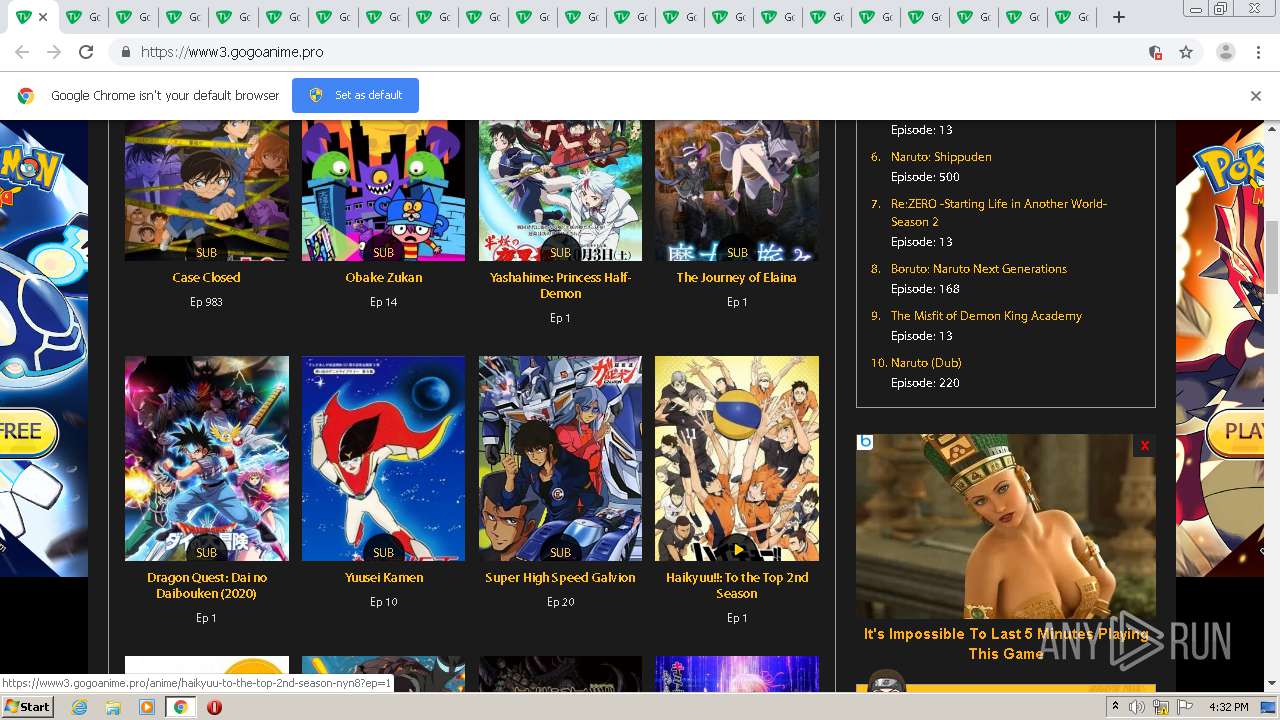Click the Journey of Elaina cover thumbnail

coord(737,190)
